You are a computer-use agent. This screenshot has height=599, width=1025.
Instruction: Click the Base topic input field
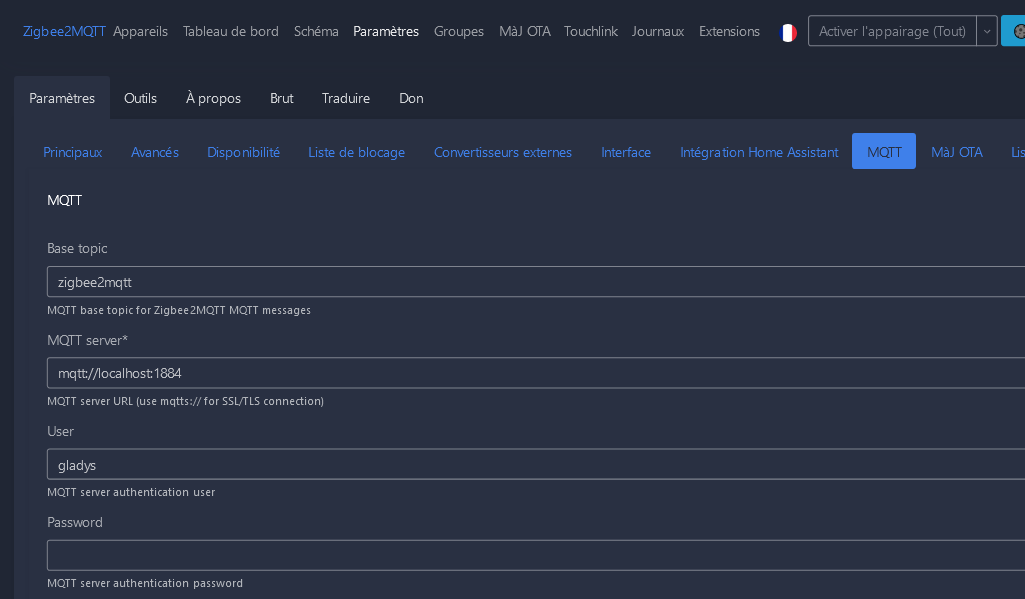(x=535, y=282)
